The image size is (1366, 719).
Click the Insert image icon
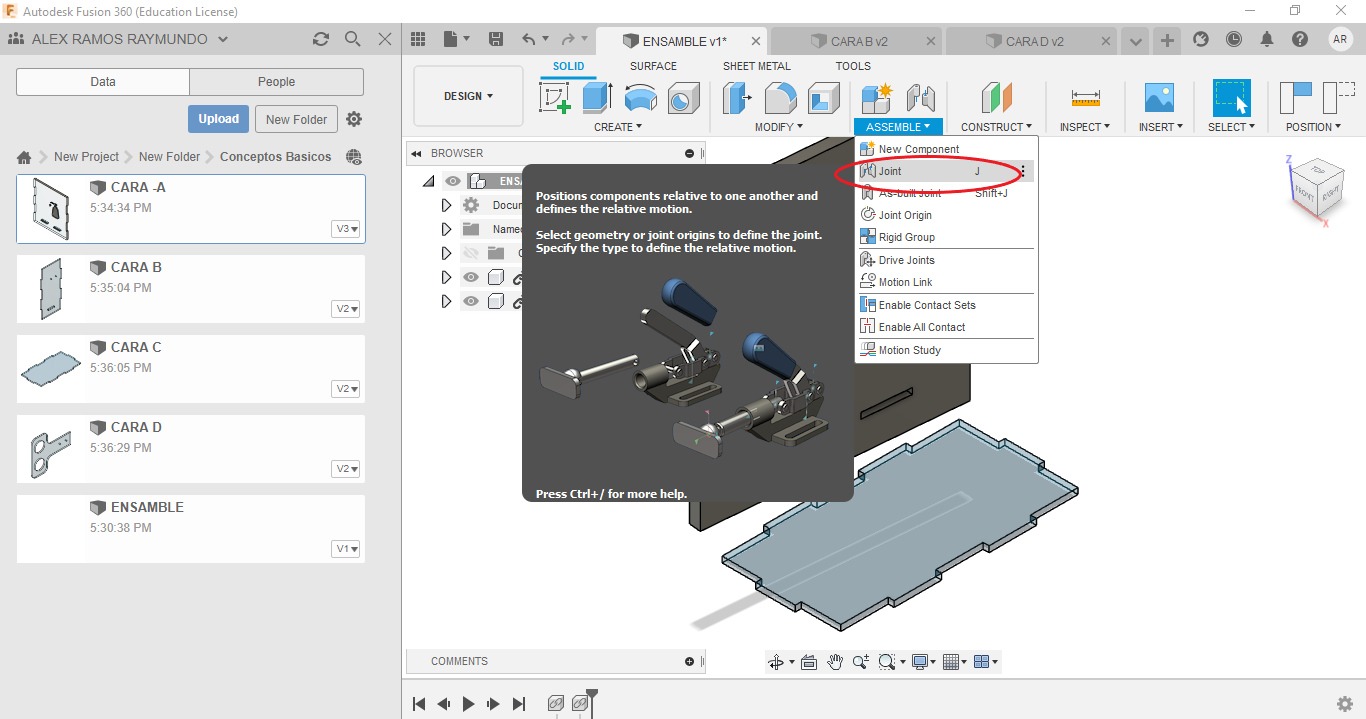(x=1159, y=98)
